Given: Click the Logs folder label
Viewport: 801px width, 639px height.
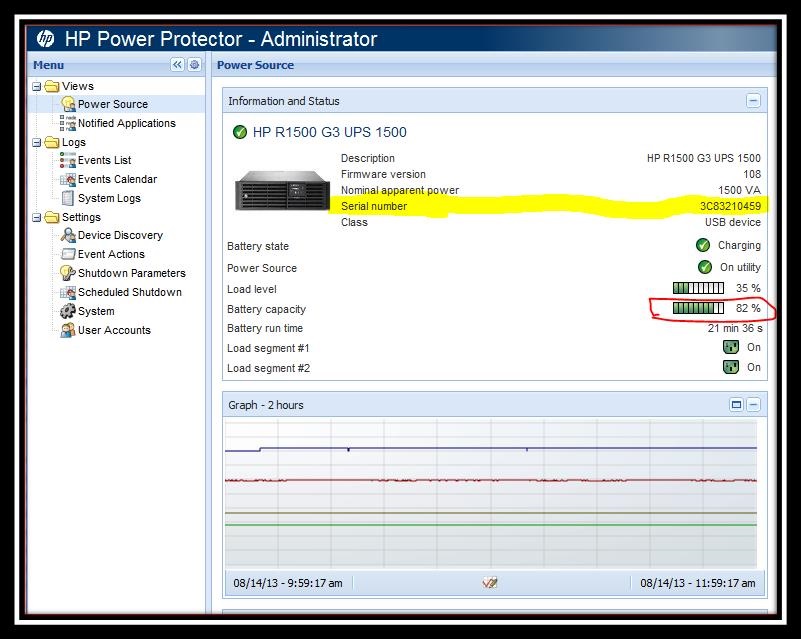Looking at the screenshot, I should [x=74, y=143].
